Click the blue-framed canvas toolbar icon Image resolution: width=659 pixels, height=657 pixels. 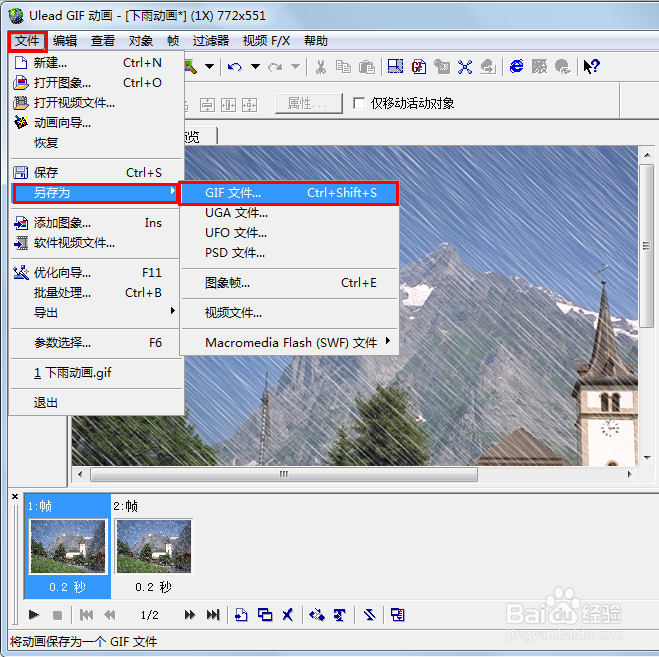click(395, 66)
